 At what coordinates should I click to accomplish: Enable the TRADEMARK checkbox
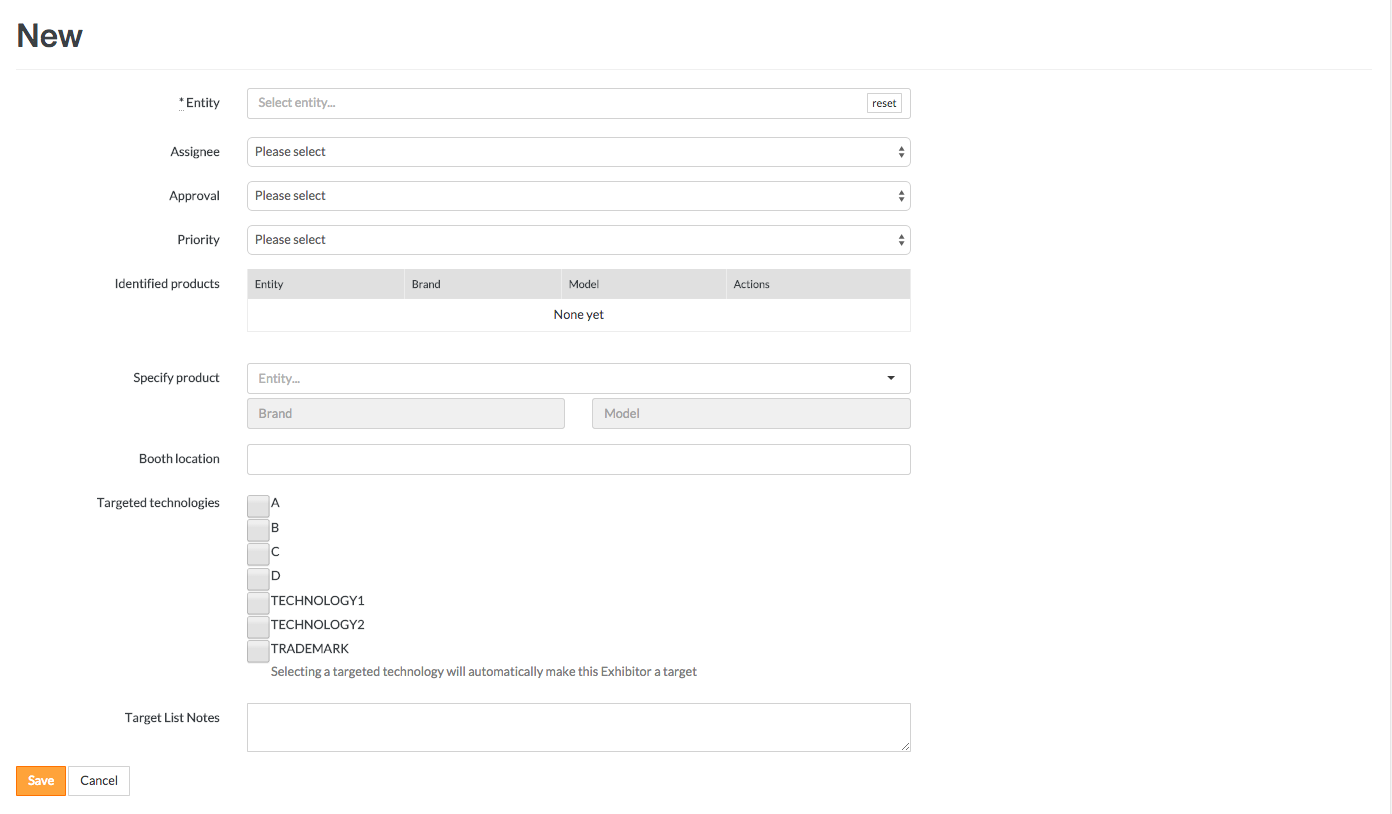point(258,651)
